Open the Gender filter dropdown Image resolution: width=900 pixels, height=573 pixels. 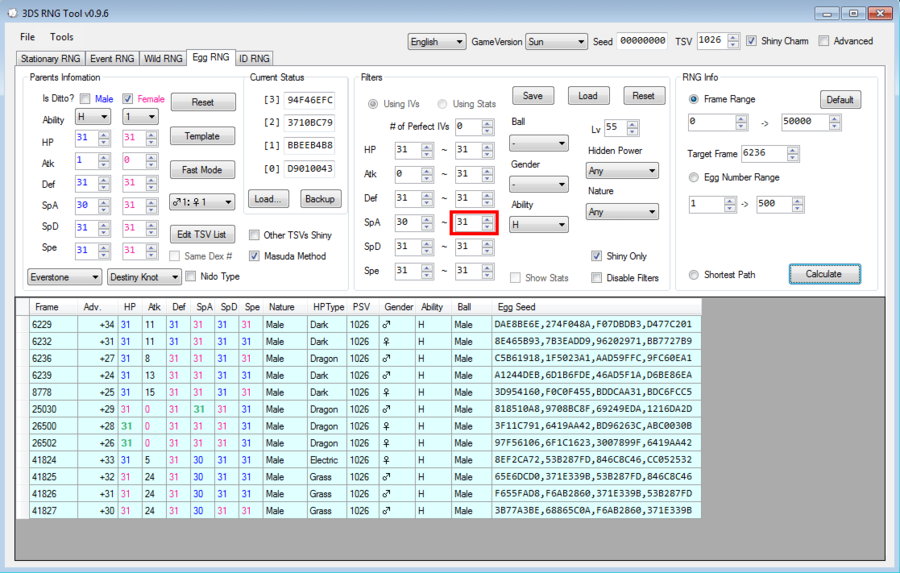point(538,184)
